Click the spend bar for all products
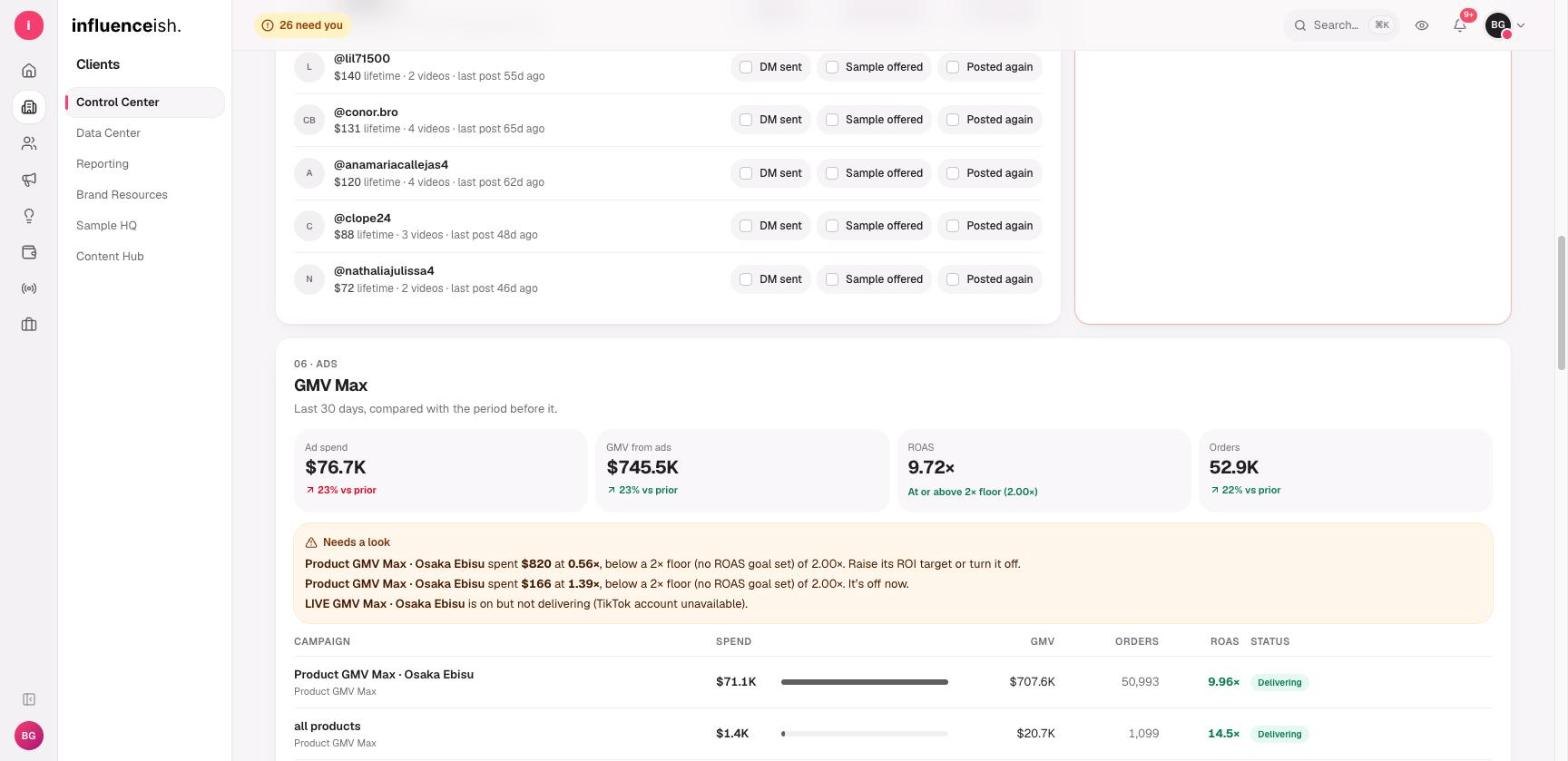Screen dimensions: 1568x761 [864, 734]
